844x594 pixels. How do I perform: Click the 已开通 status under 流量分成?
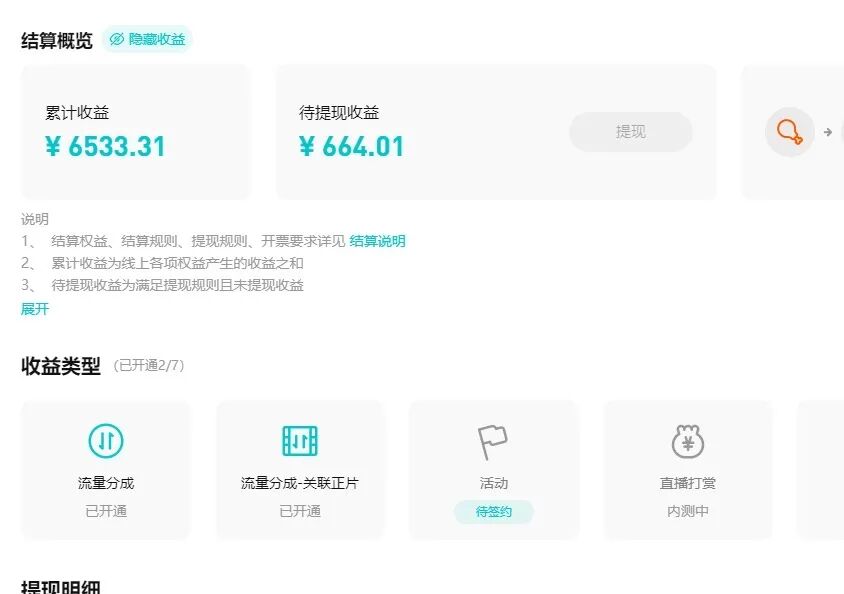(106, 511)
